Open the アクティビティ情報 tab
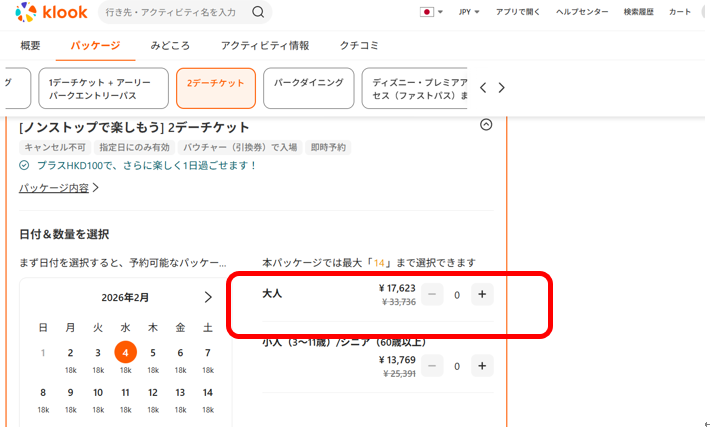 pyautogui.click(x=265, y=46)
